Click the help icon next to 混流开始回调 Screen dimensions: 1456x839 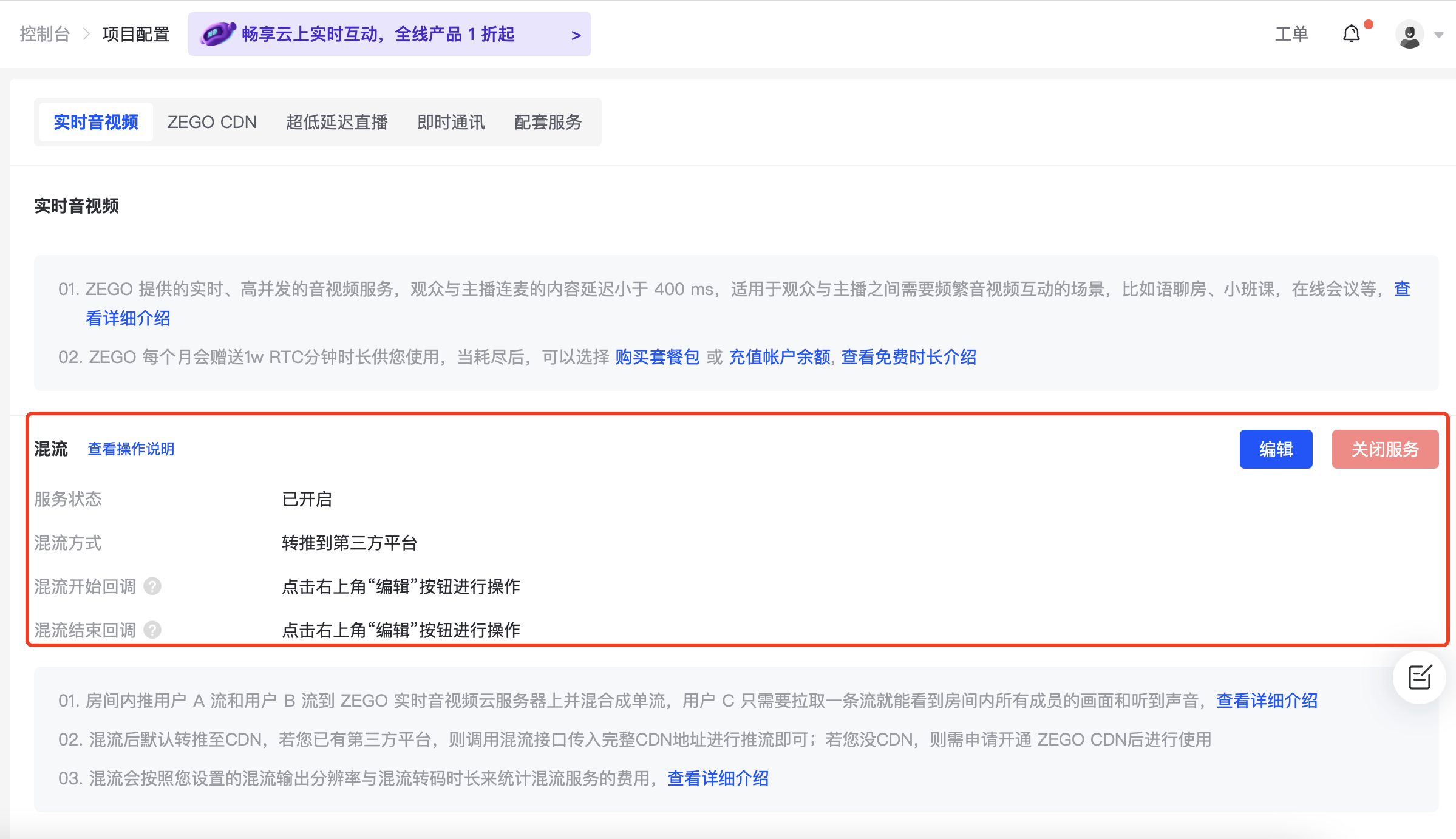[x=154, y=586]
